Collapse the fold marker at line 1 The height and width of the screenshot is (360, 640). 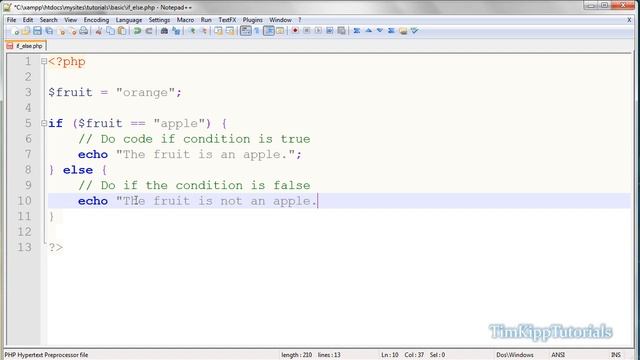pos(44,62)
